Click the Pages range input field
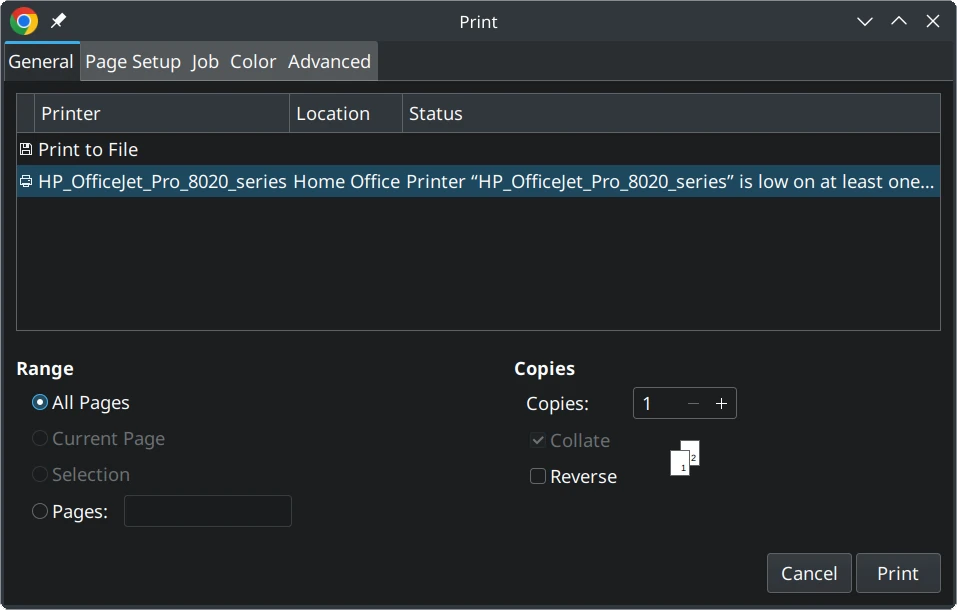The image size is (957, 610). [x=208, y=511]
